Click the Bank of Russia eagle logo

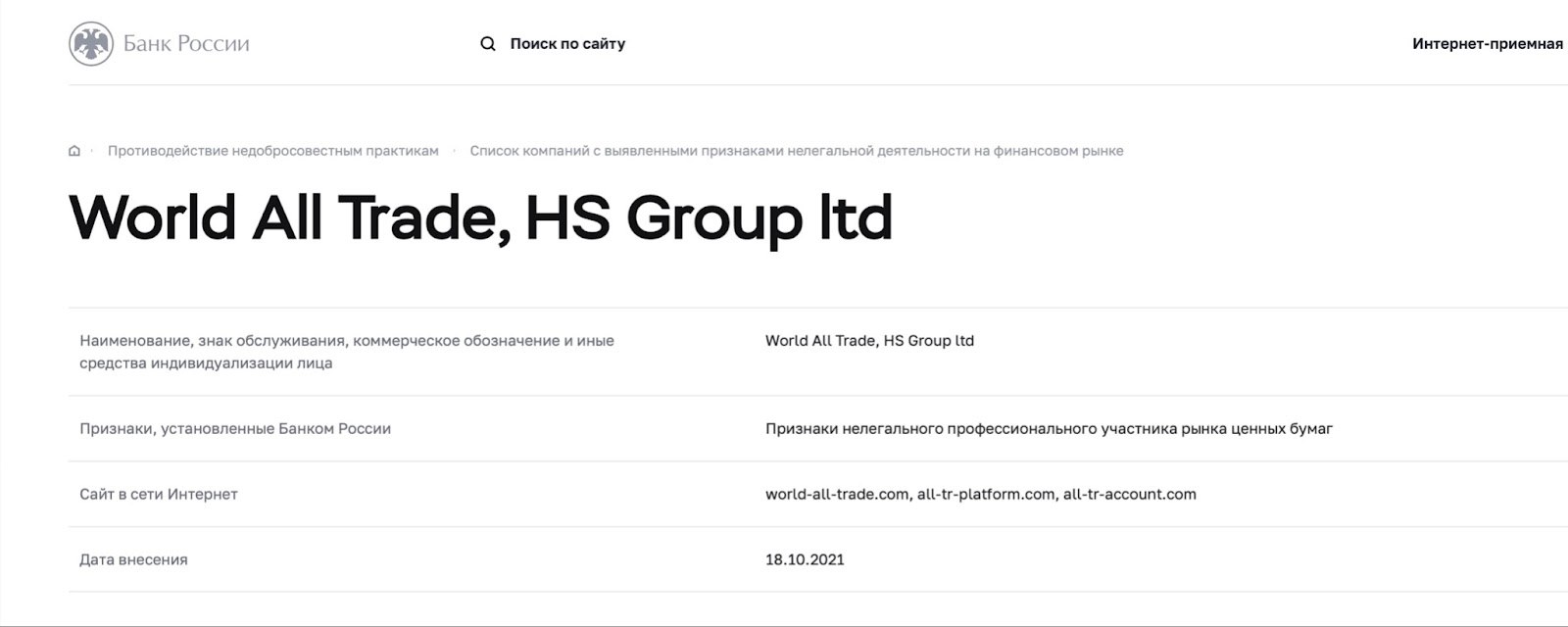point(91,43)
